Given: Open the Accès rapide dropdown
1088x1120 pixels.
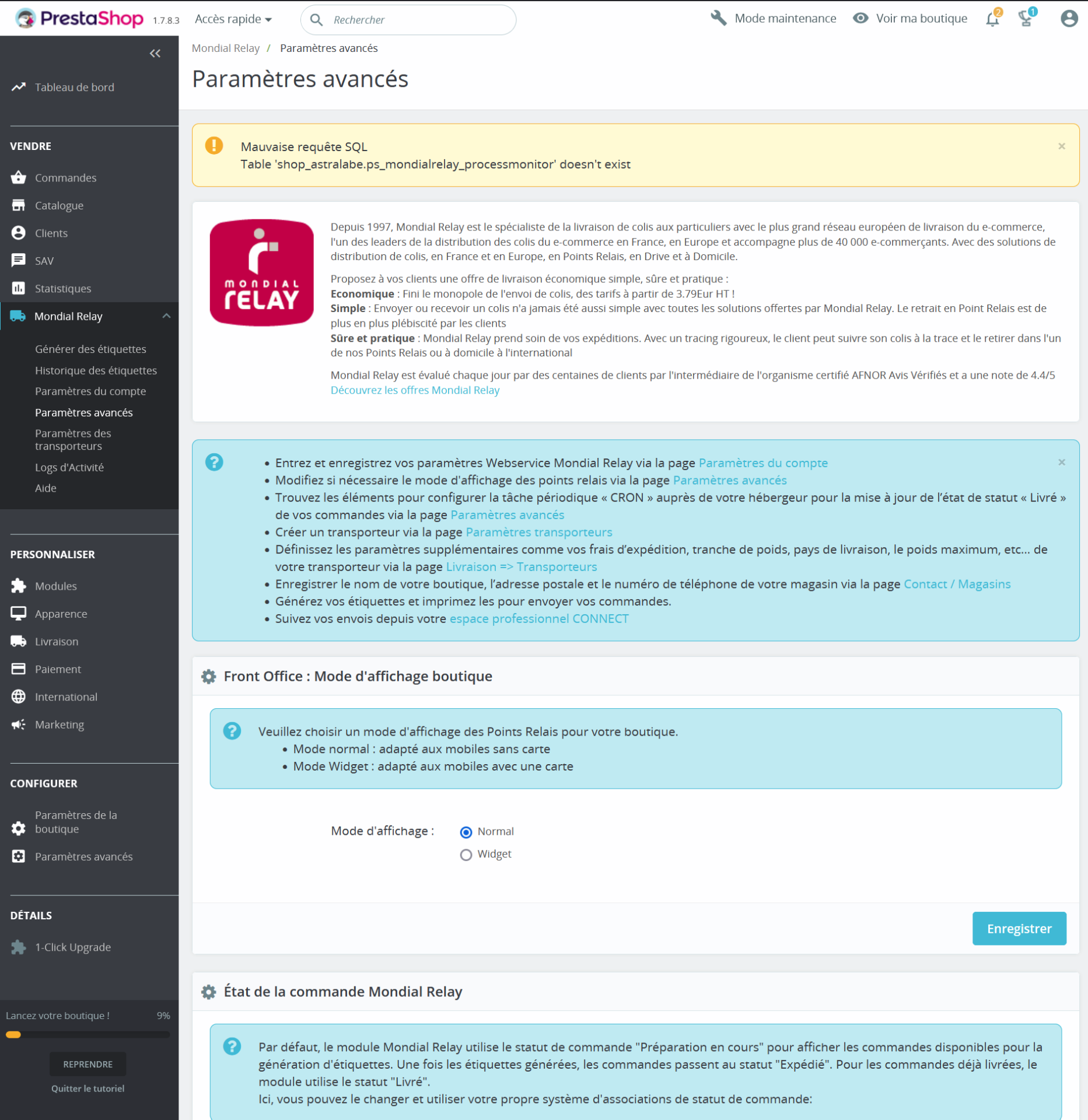Looking at the screenshot, I should tap(233, 19).
